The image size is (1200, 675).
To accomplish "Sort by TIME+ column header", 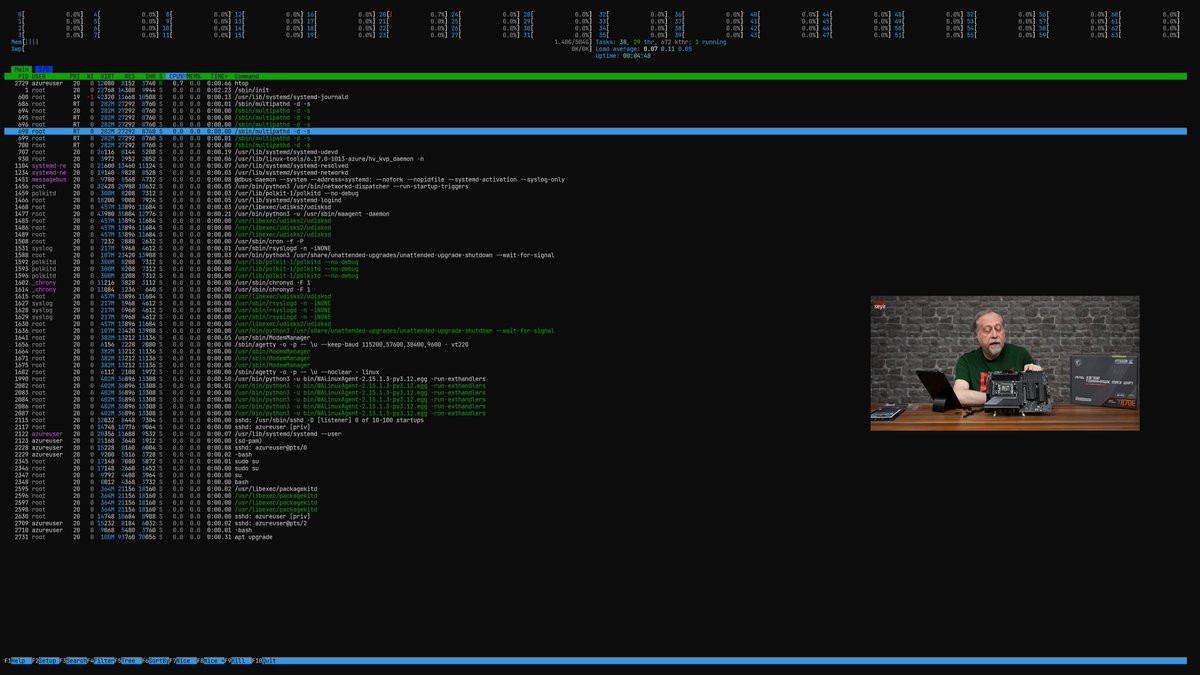I will point(219,76).
